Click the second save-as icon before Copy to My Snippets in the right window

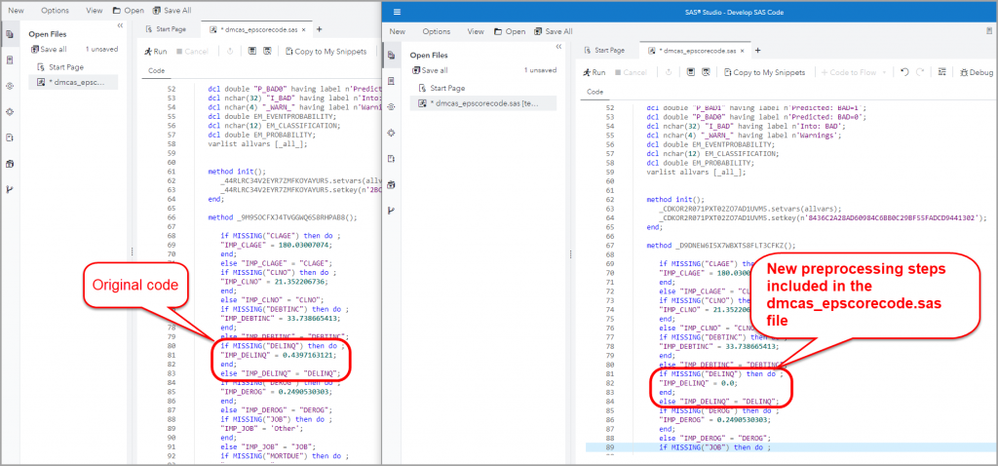tap(706, 73)
